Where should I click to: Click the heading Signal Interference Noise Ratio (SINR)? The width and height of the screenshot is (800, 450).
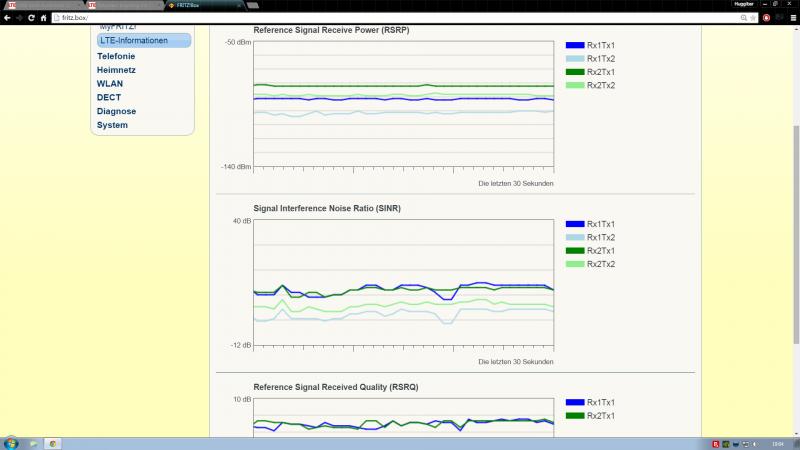[x=327, y=208]
